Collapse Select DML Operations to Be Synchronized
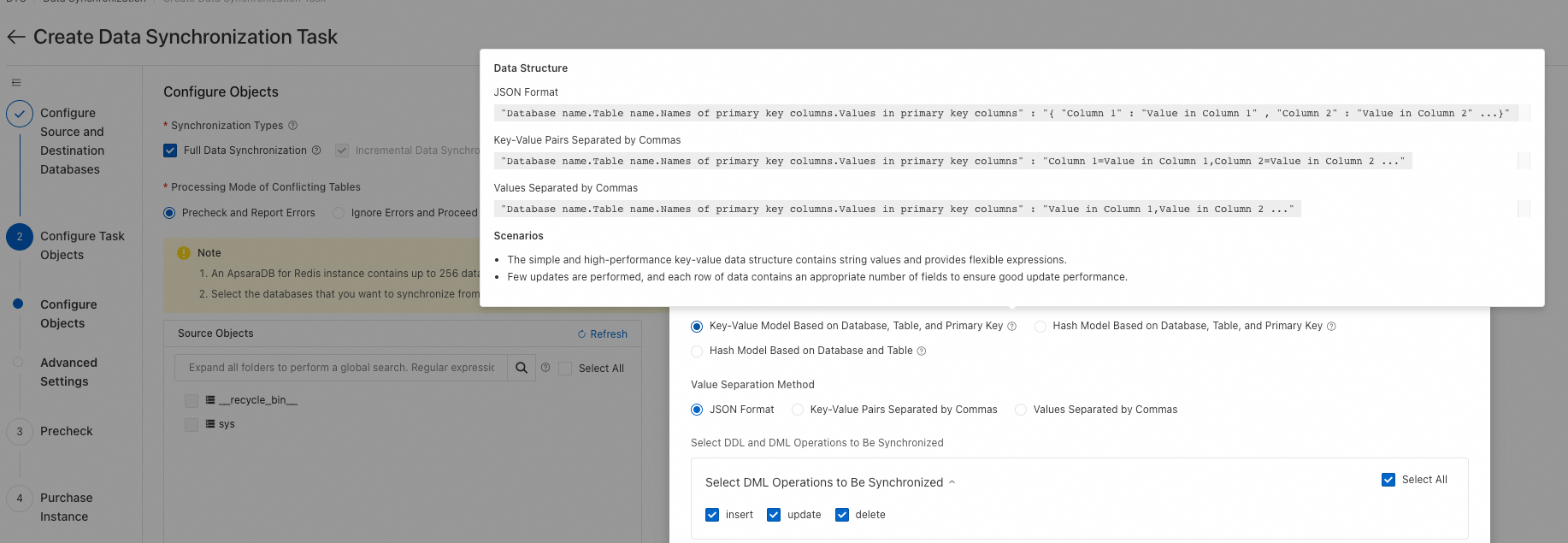The height and width of the screenshot is (543, 1568). point(952,483)
